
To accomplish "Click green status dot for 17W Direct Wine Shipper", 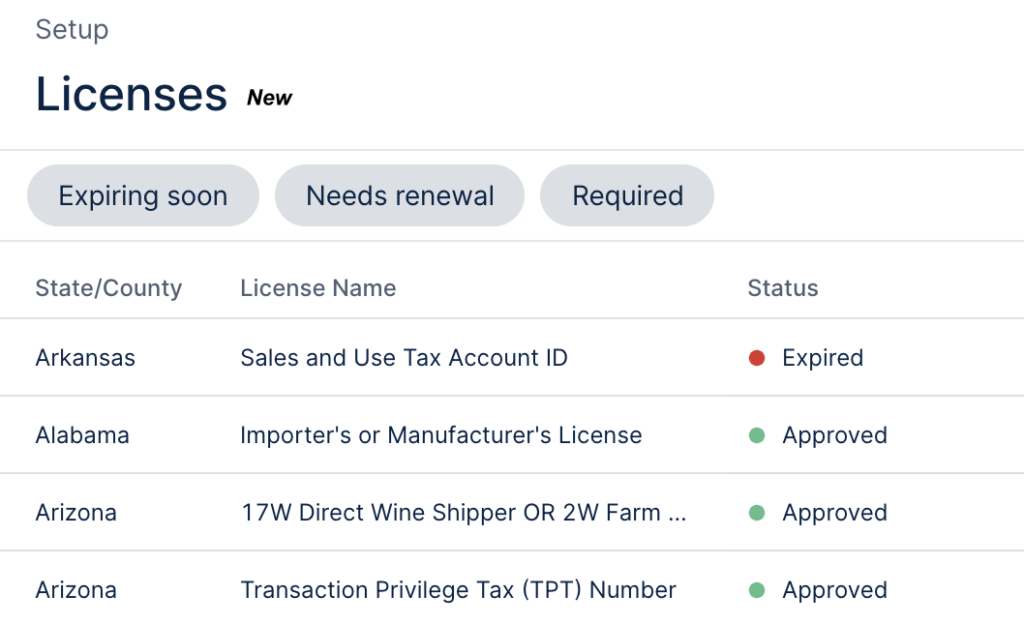I will (757, 513).
